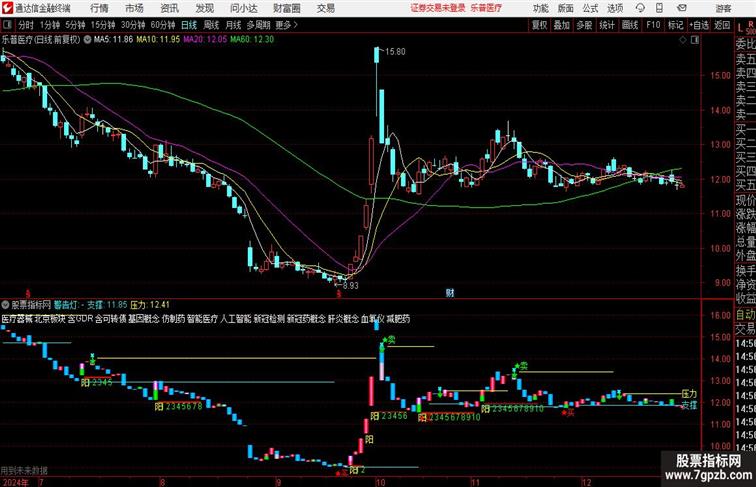Open the F10 company info button

[653, 25]
